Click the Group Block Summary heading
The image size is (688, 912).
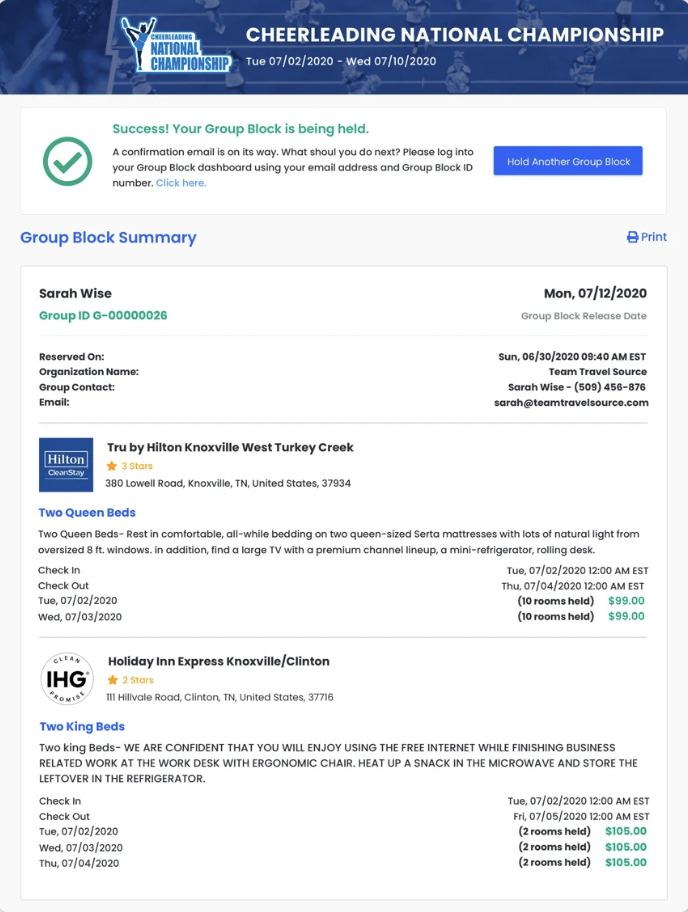tap(108, 238)
